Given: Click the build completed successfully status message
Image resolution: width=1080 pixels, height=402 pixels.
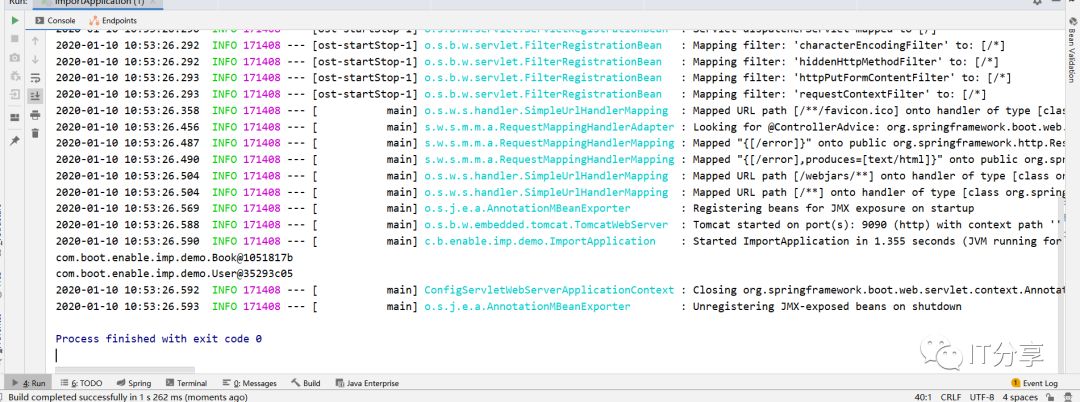Looking at the screenshot, I should pos(127,397).
